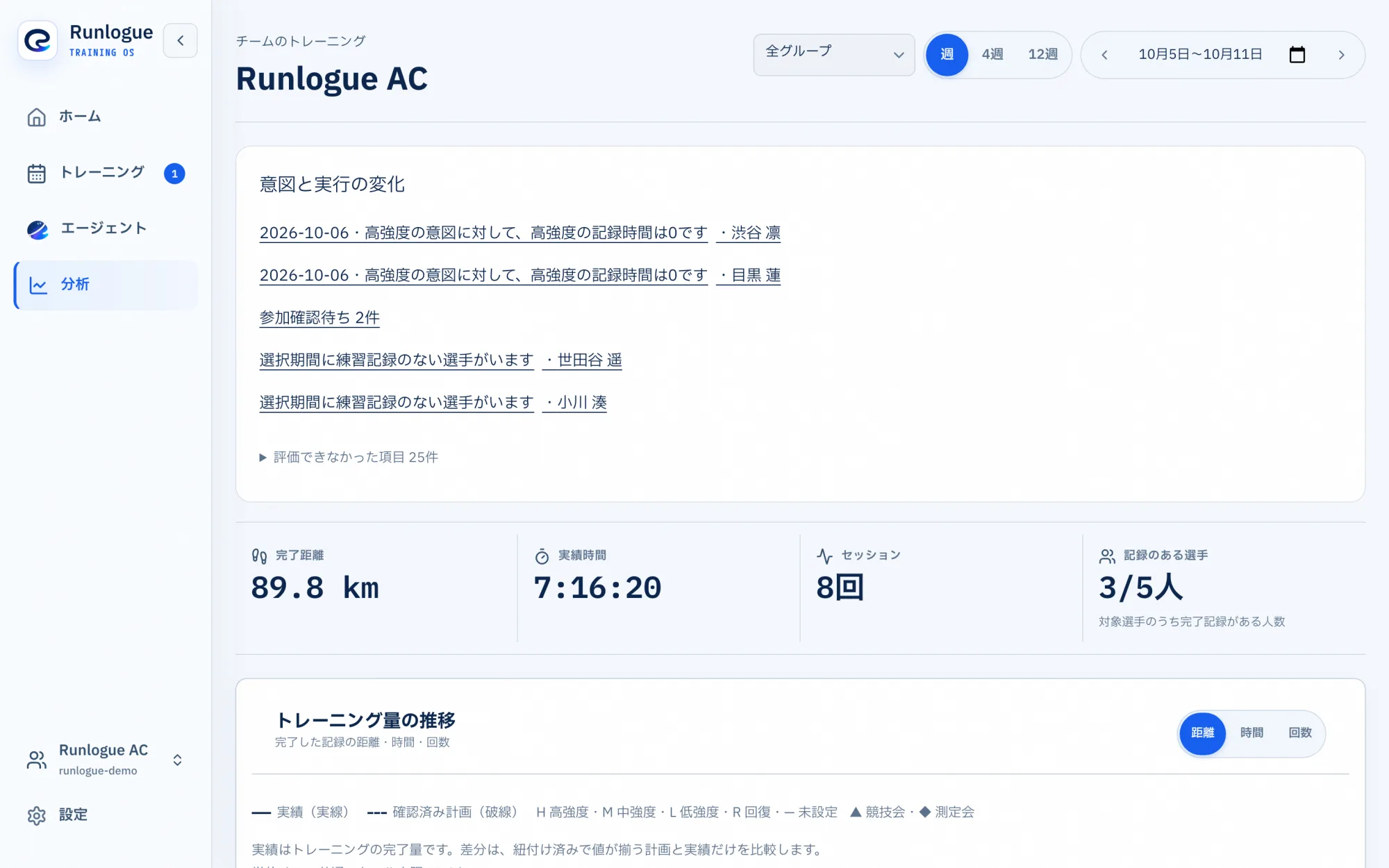Click the 設定 gear icon
The width and height of the screenshot is (1389, 868).
(37, 815)
